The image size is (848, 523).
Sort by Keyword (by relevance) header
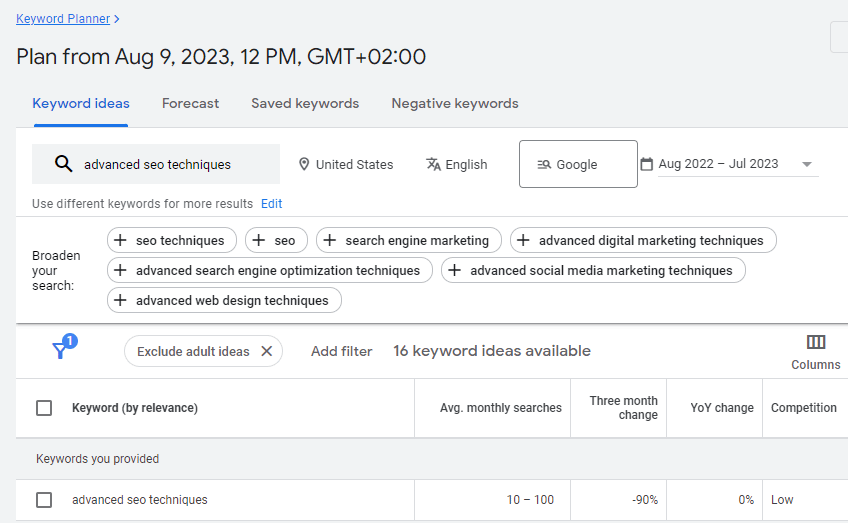coord(135,408)
